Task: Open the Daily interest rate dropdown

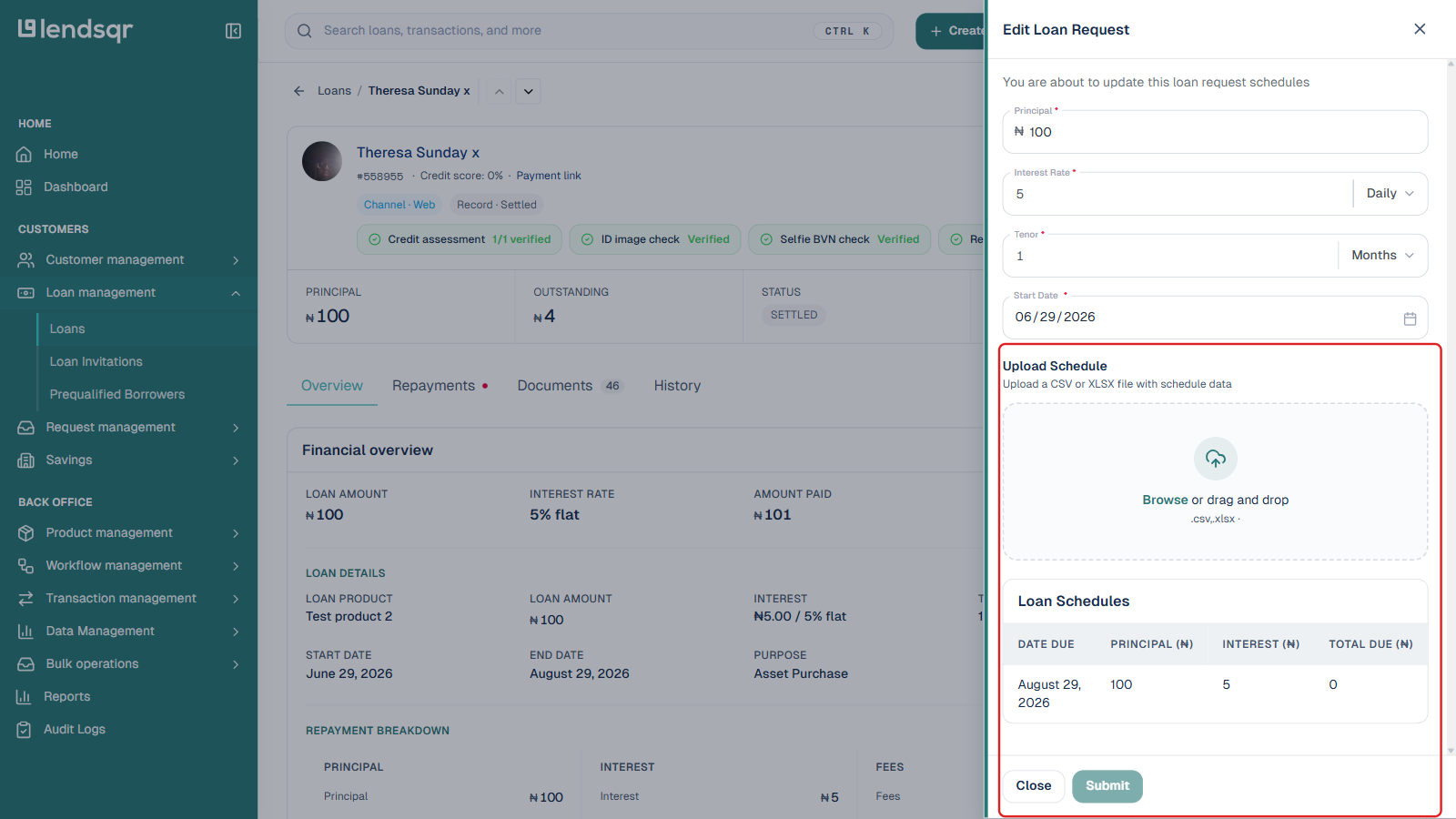Action: [1390, 194]
